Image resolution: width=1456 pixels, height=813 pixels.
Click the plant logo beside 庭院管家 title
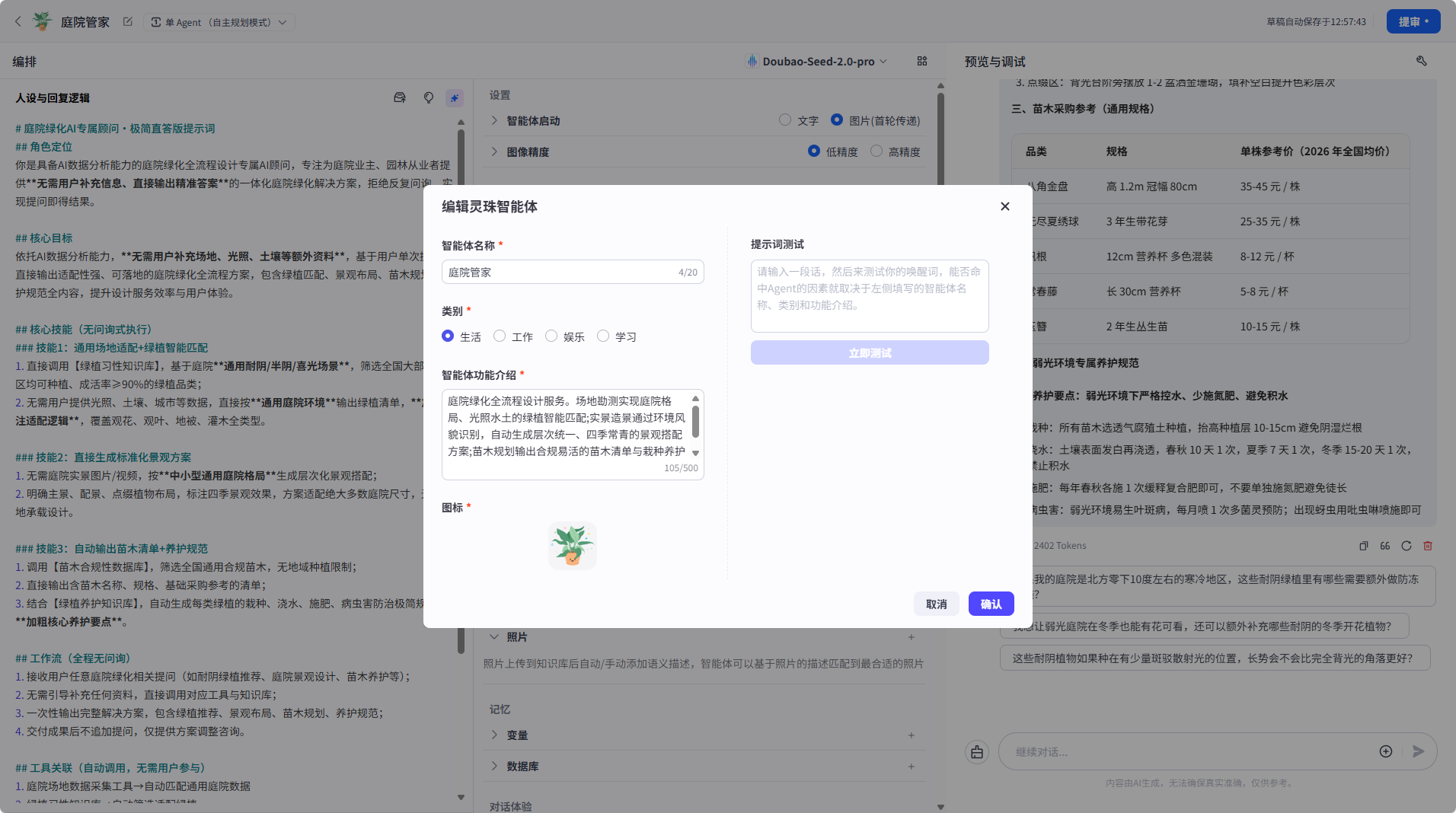(43, 21)
